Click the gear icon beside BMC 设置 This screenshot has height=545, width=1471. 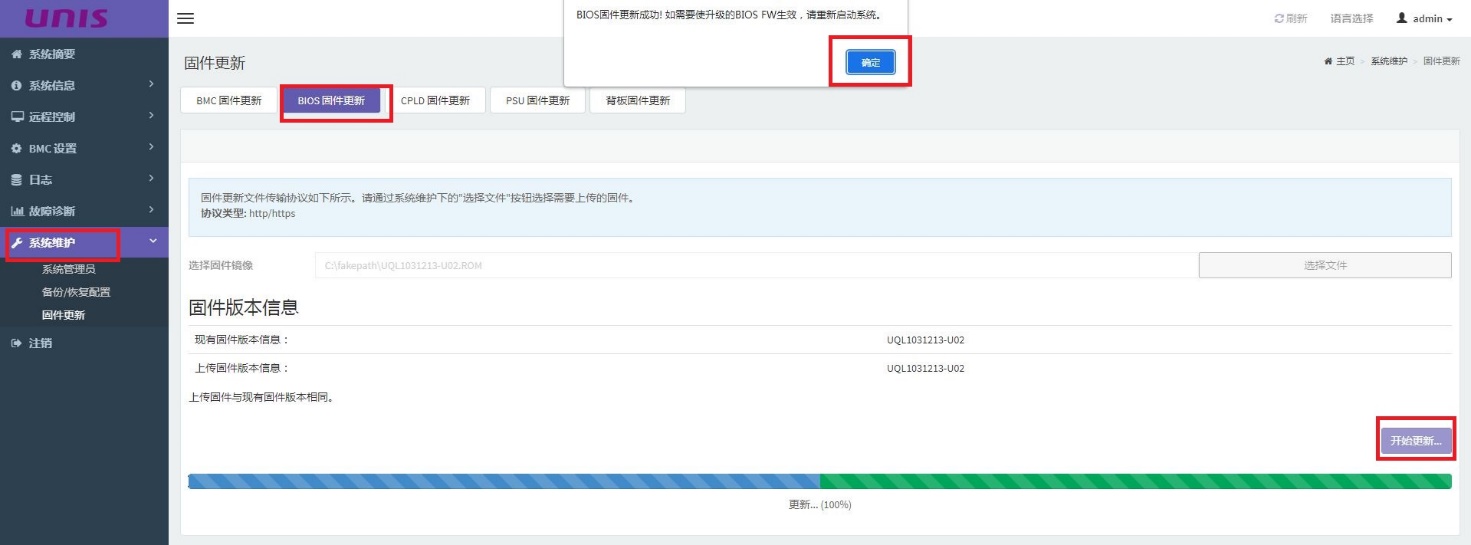click(x=16, y=149)
